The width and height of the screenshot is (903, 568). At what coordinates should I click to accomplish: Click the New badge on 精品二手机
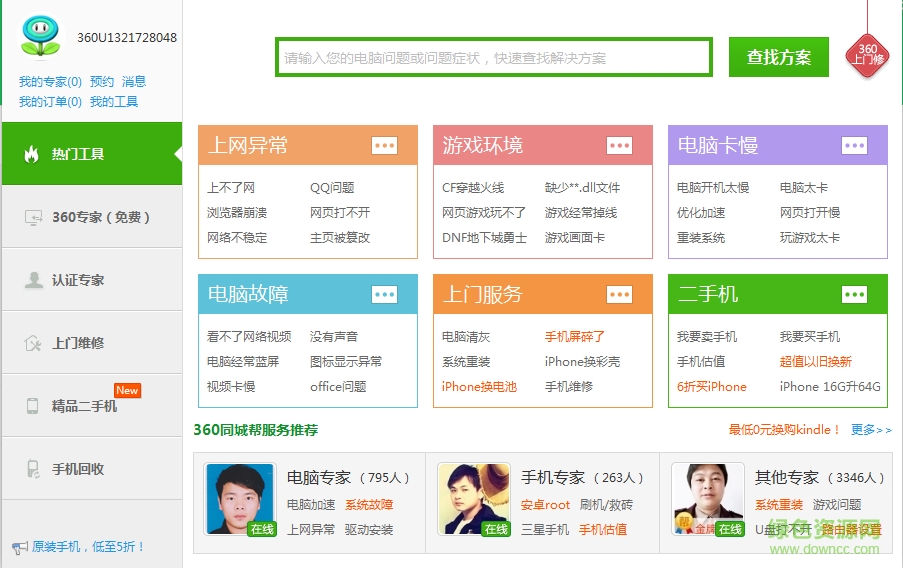pos(127,390)
